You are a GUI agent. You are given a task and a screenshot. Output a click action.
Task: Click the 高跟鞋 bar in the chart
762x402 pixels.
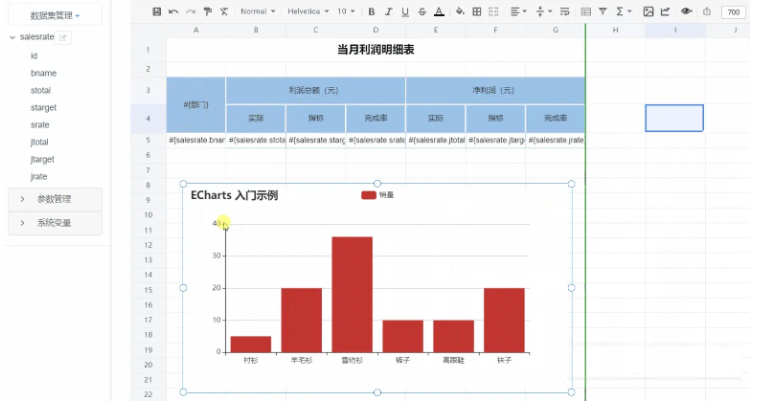tap(453, 336)
